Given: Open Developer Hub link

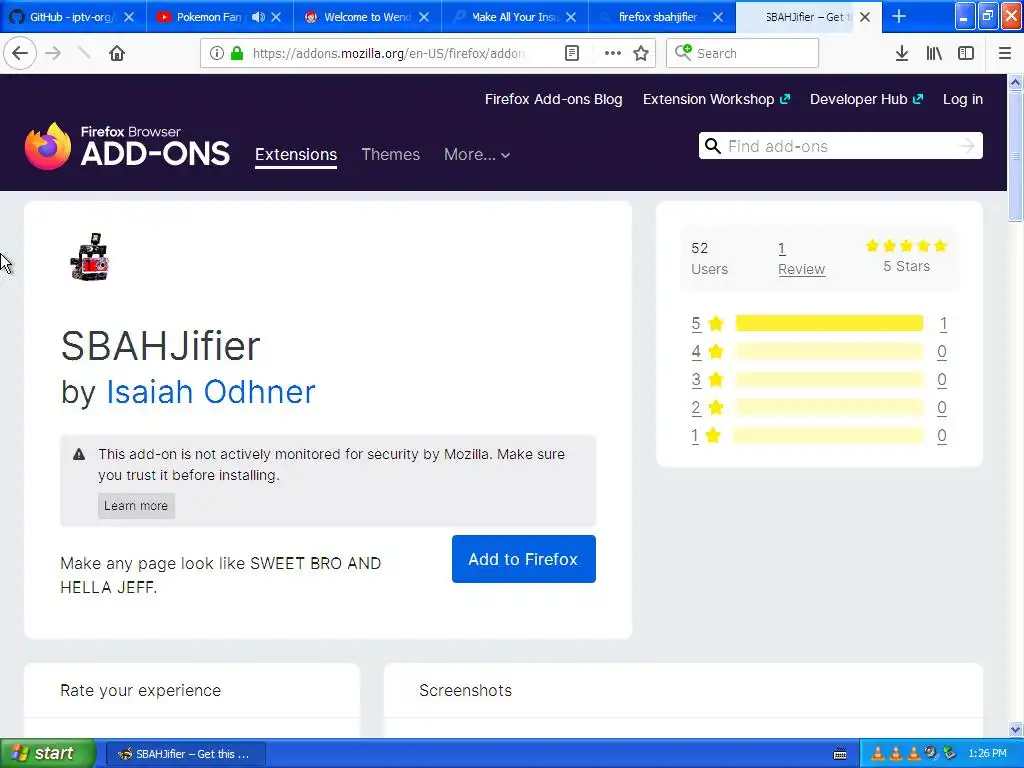Looking at the screenshot, I should 867,99.
